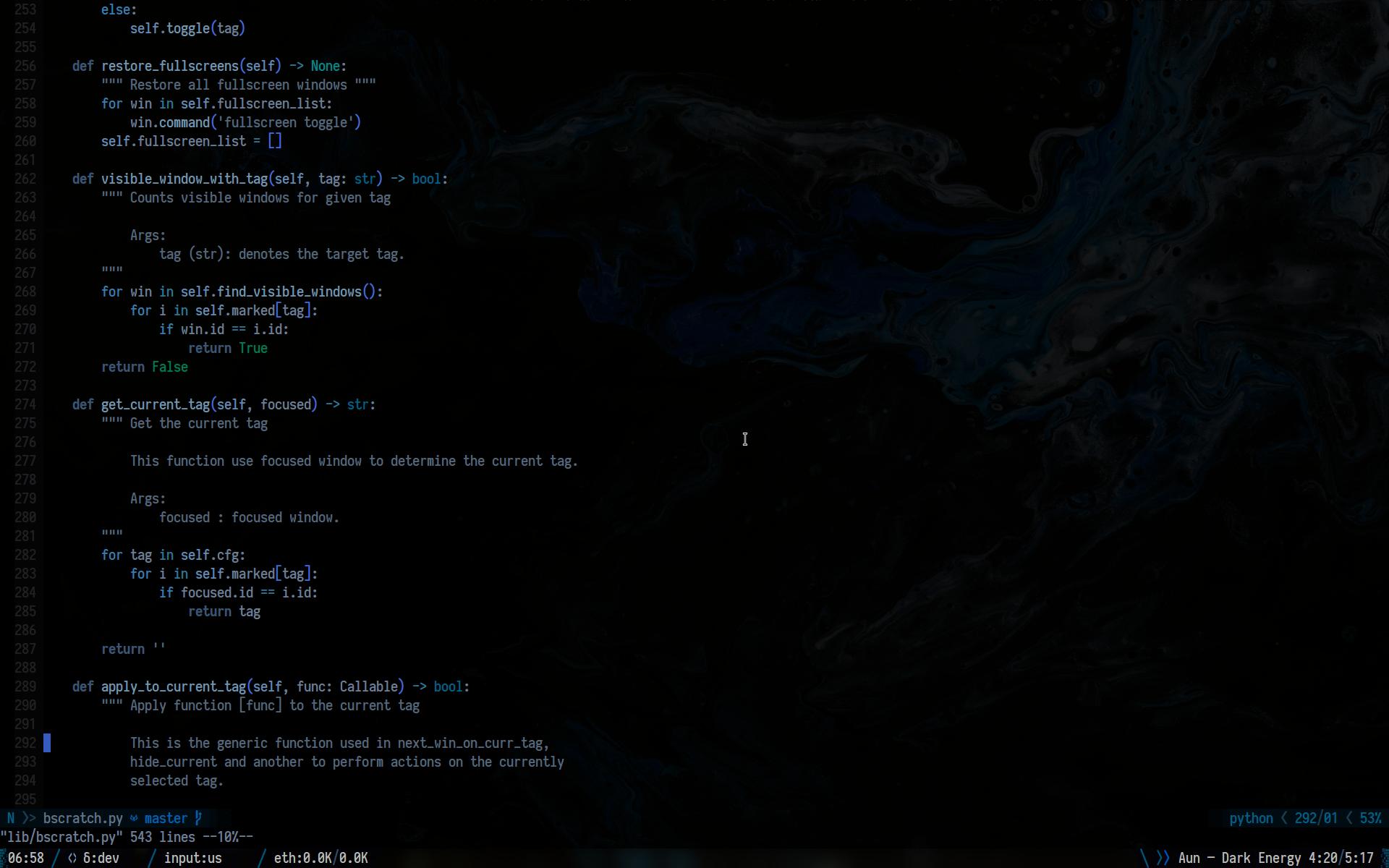
Task: Click 'hide_current and another to perform' line
Action: [x=347, y=762]
